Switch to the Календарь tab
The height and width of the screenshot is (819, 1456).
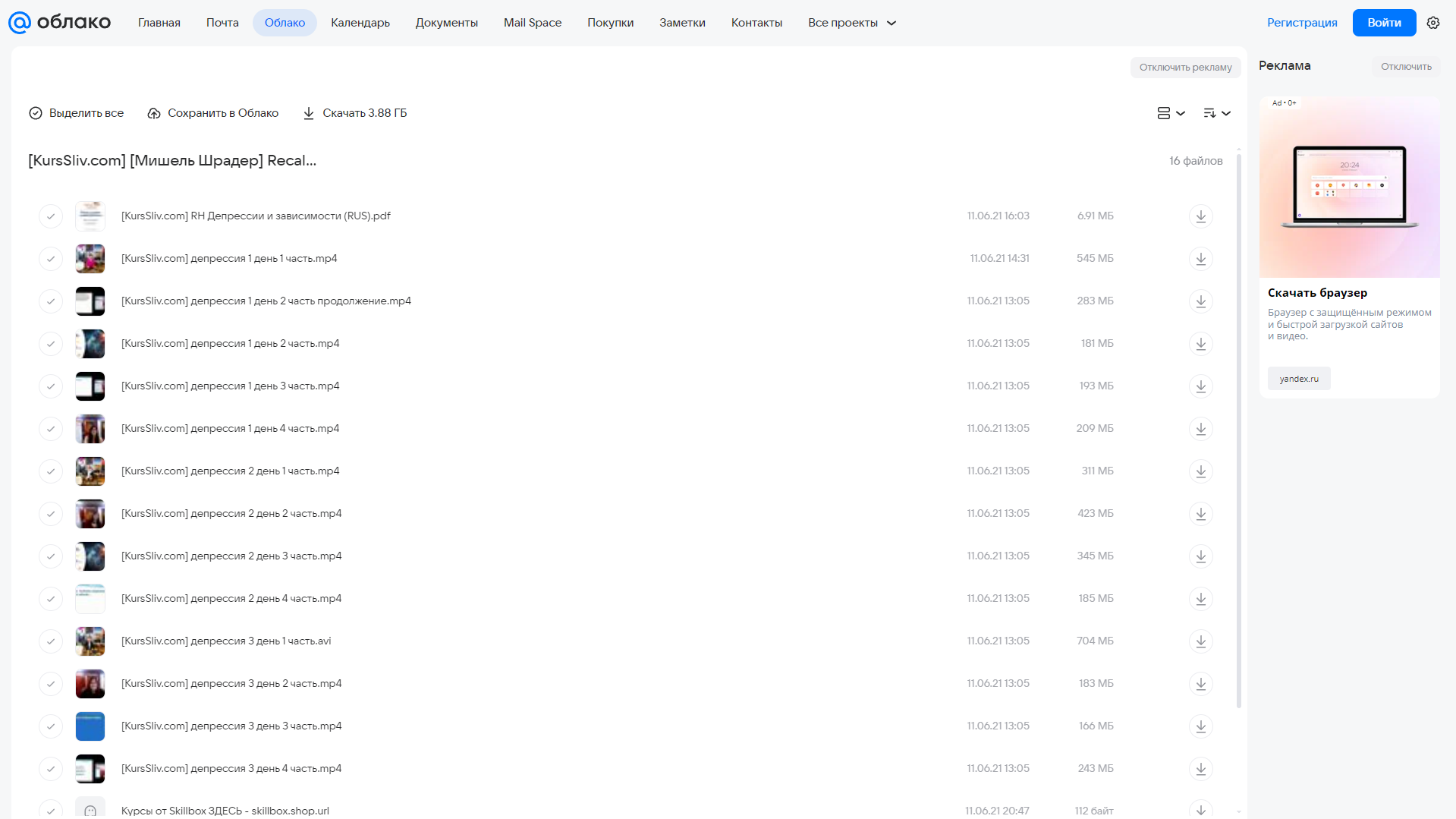(x=360, y=23)
